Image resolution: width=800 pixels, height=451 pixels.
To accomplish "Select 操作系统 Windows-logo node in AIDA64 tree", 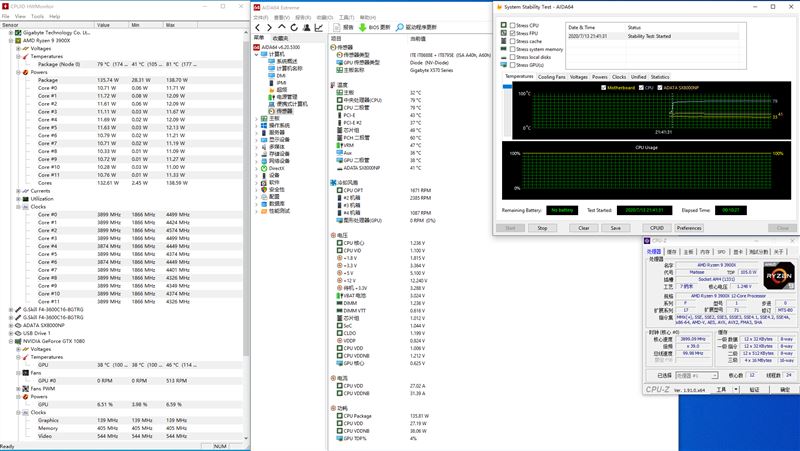I will coord(275,126).
